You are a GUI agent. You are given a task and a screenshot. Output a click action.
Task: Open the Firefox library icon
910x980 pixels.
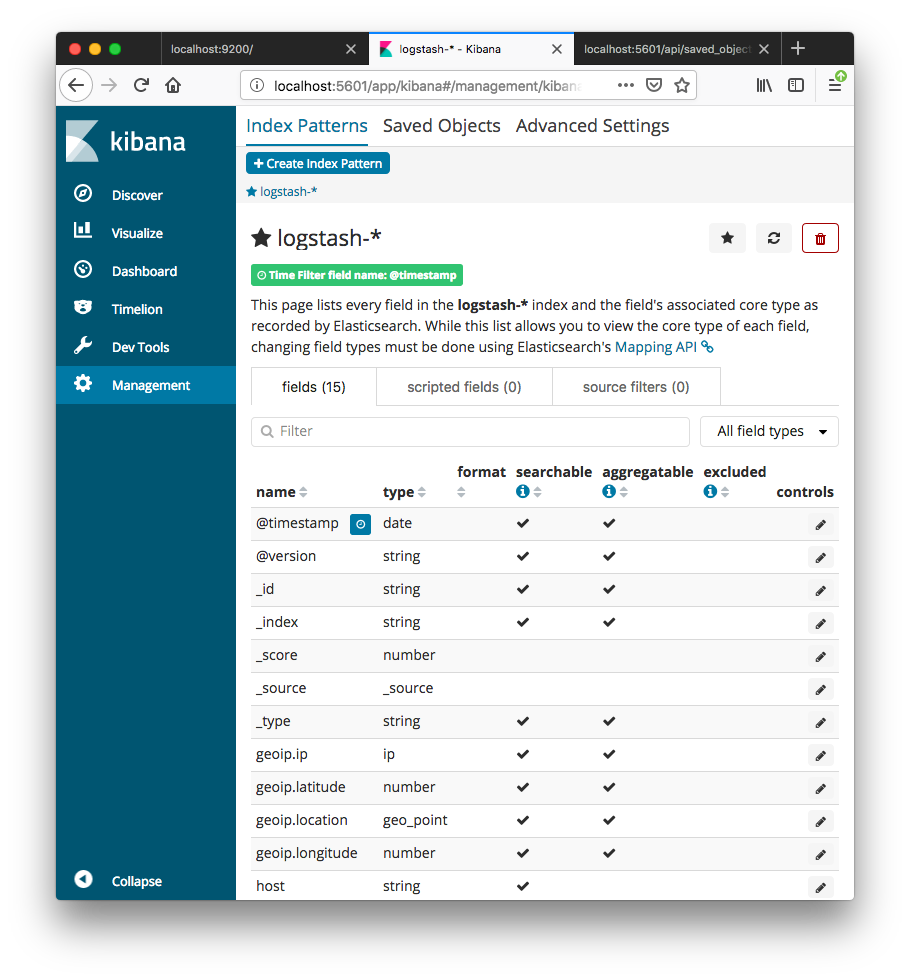point(764,85)
